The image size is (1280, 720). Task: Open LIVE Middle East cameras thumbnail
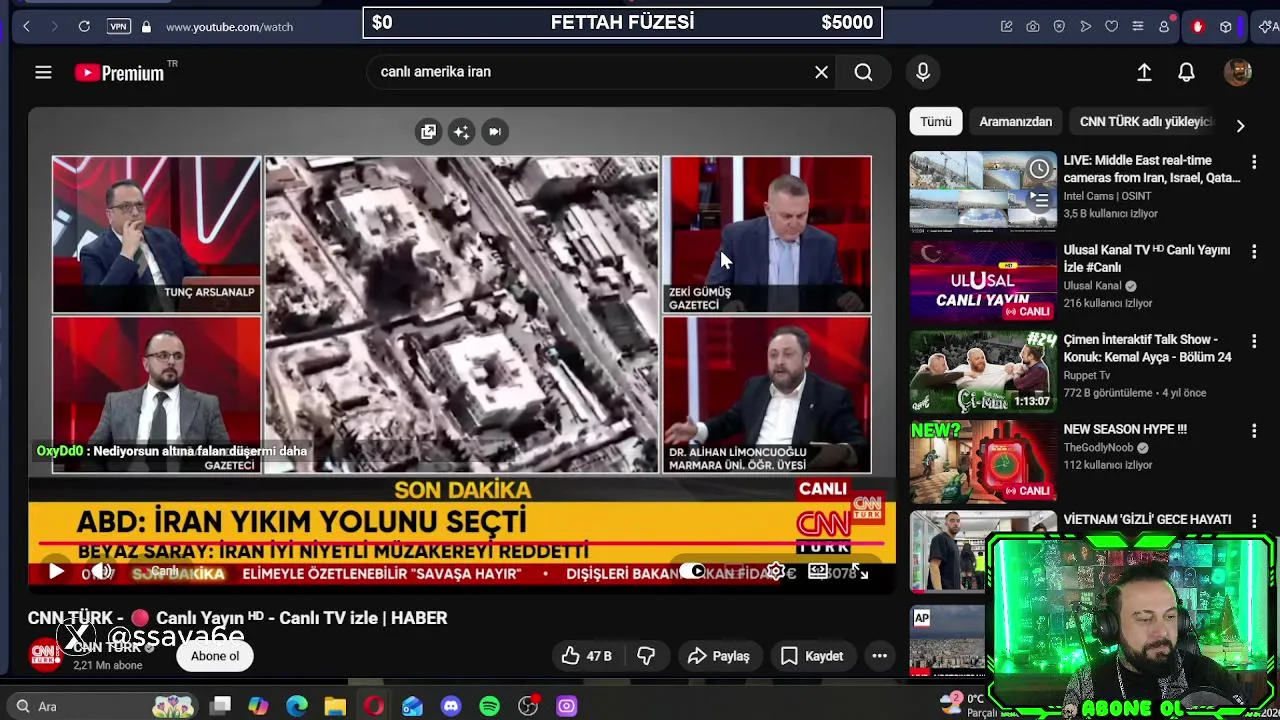point(983,192)
